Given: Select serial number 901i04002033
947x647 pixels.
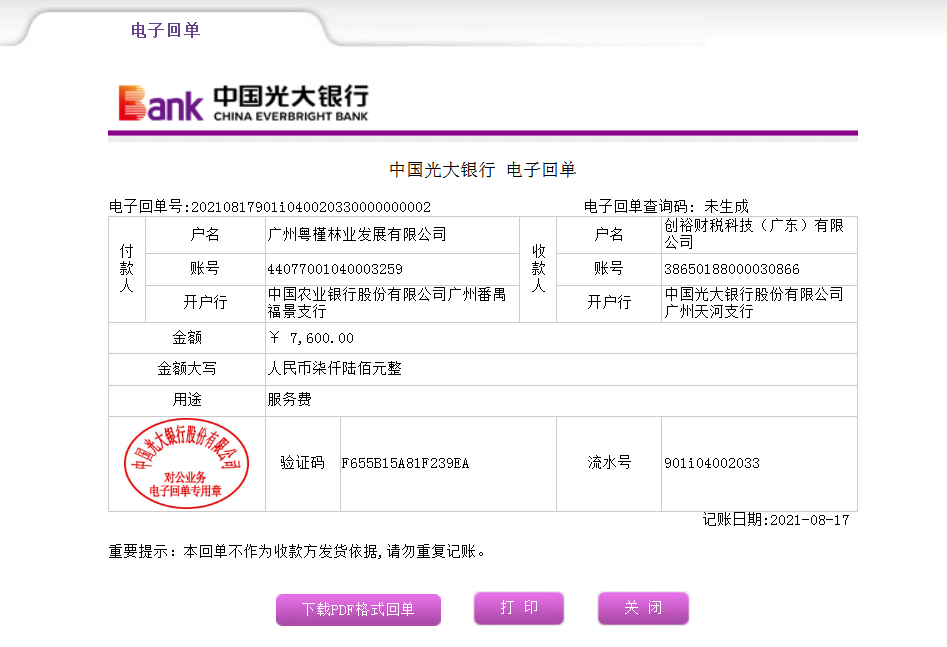Looking at the screenshot, I should click(x=712, y=463).
